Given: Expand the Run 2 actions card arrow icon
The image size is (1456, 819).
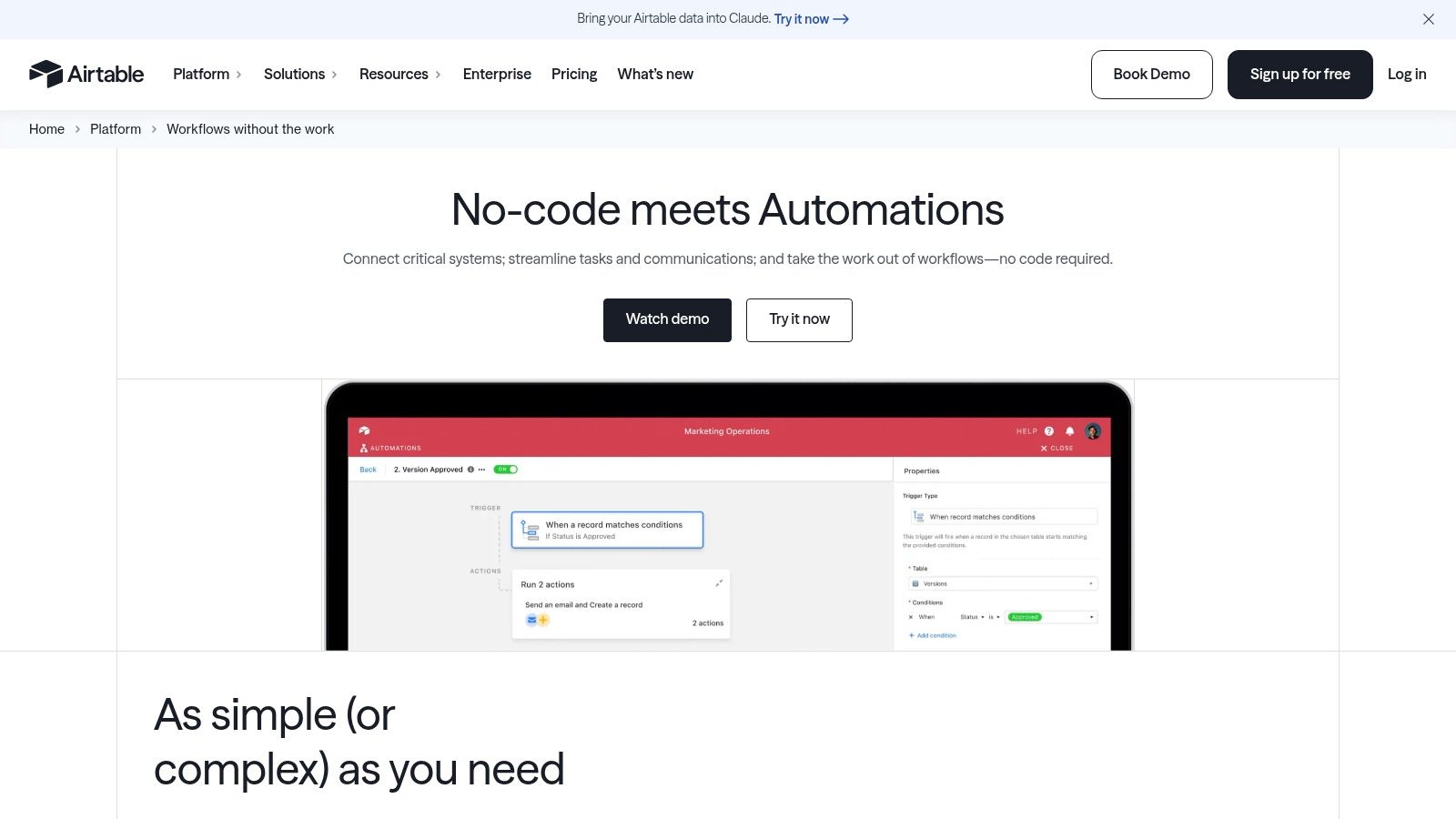Looking at the screenshot, I should pyautogui.click(x=719, y=583).
